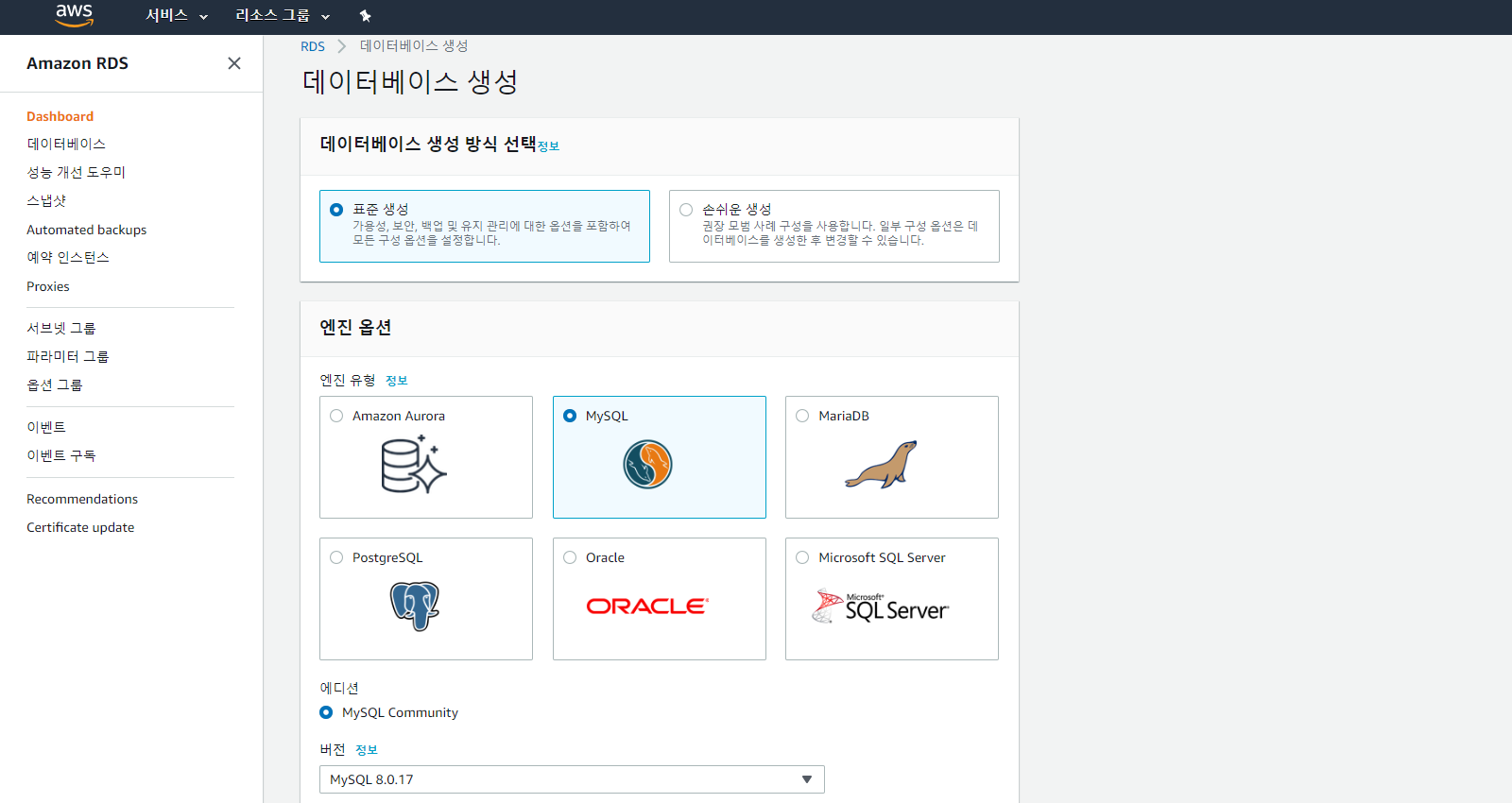Click the MariaDB seal logo

[882, 464]
